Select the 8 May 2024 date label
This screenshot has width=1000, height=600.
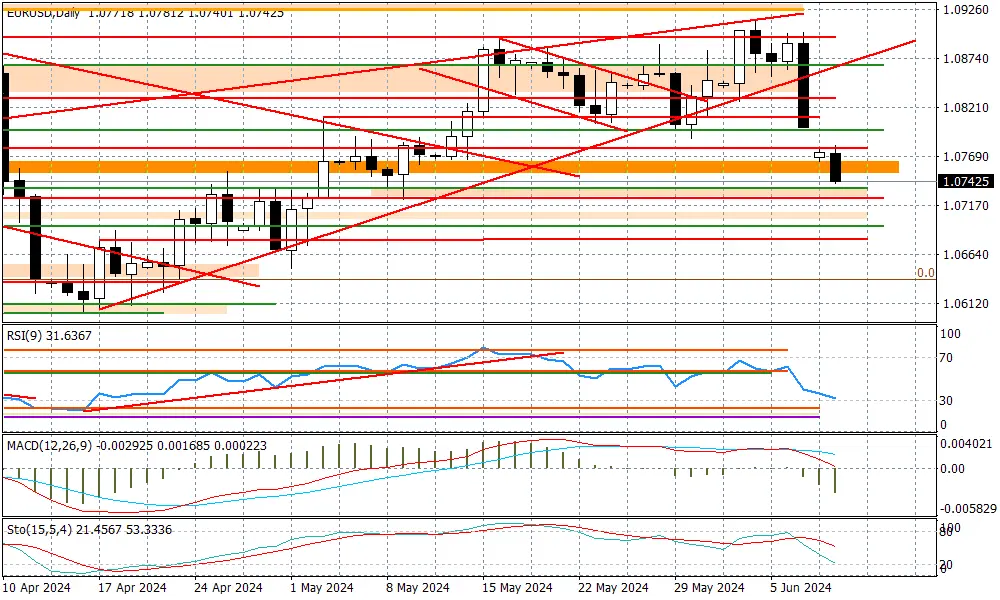(418, 587)
